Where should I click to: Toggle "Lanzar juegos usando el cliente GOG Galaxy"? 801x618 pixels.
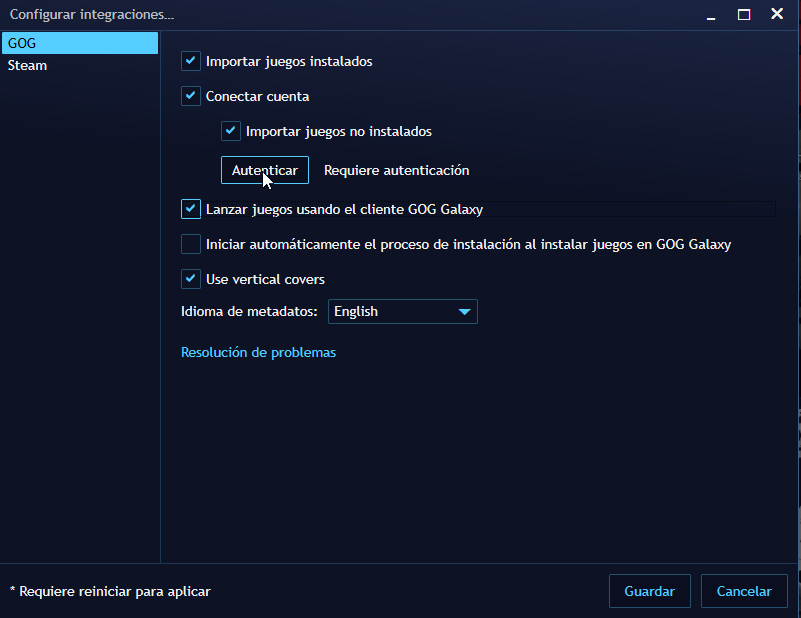click(190, 209)
